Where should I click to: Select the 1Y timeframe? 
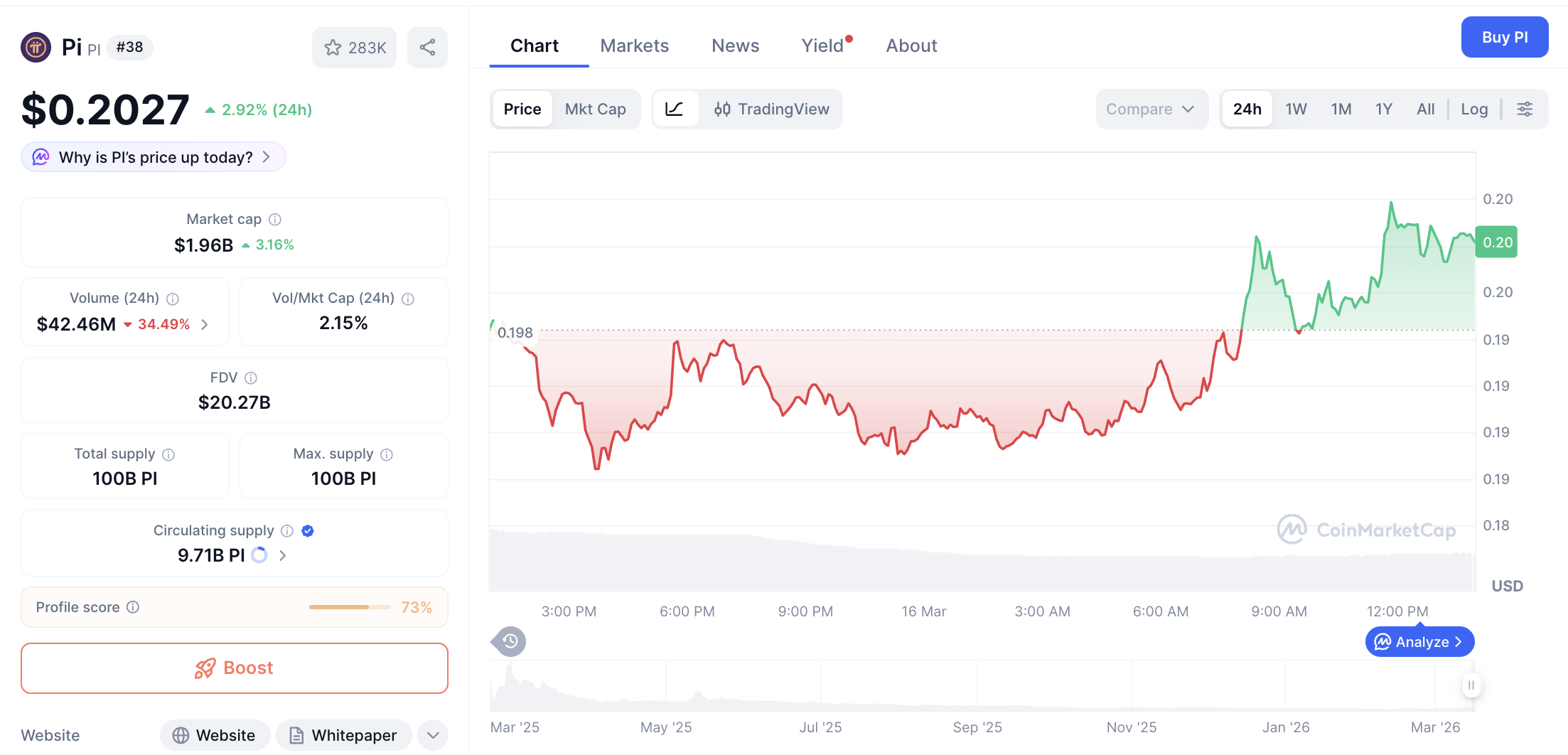(1383, 109)
